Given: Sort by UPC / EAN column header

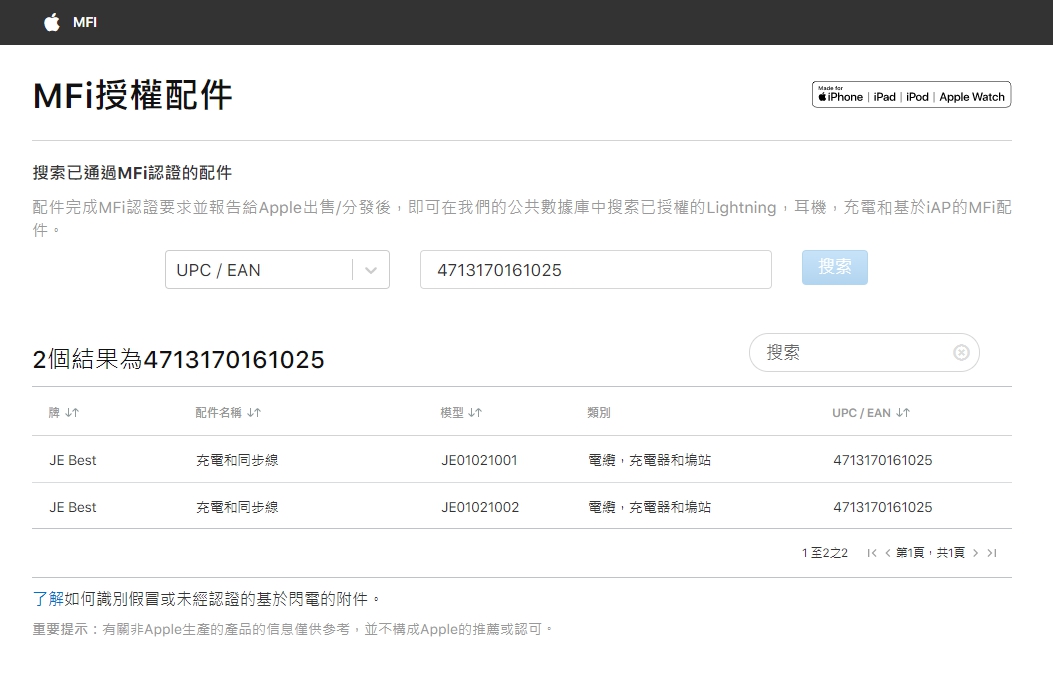Looking at the screenshot, I should (x=871, y=413).
